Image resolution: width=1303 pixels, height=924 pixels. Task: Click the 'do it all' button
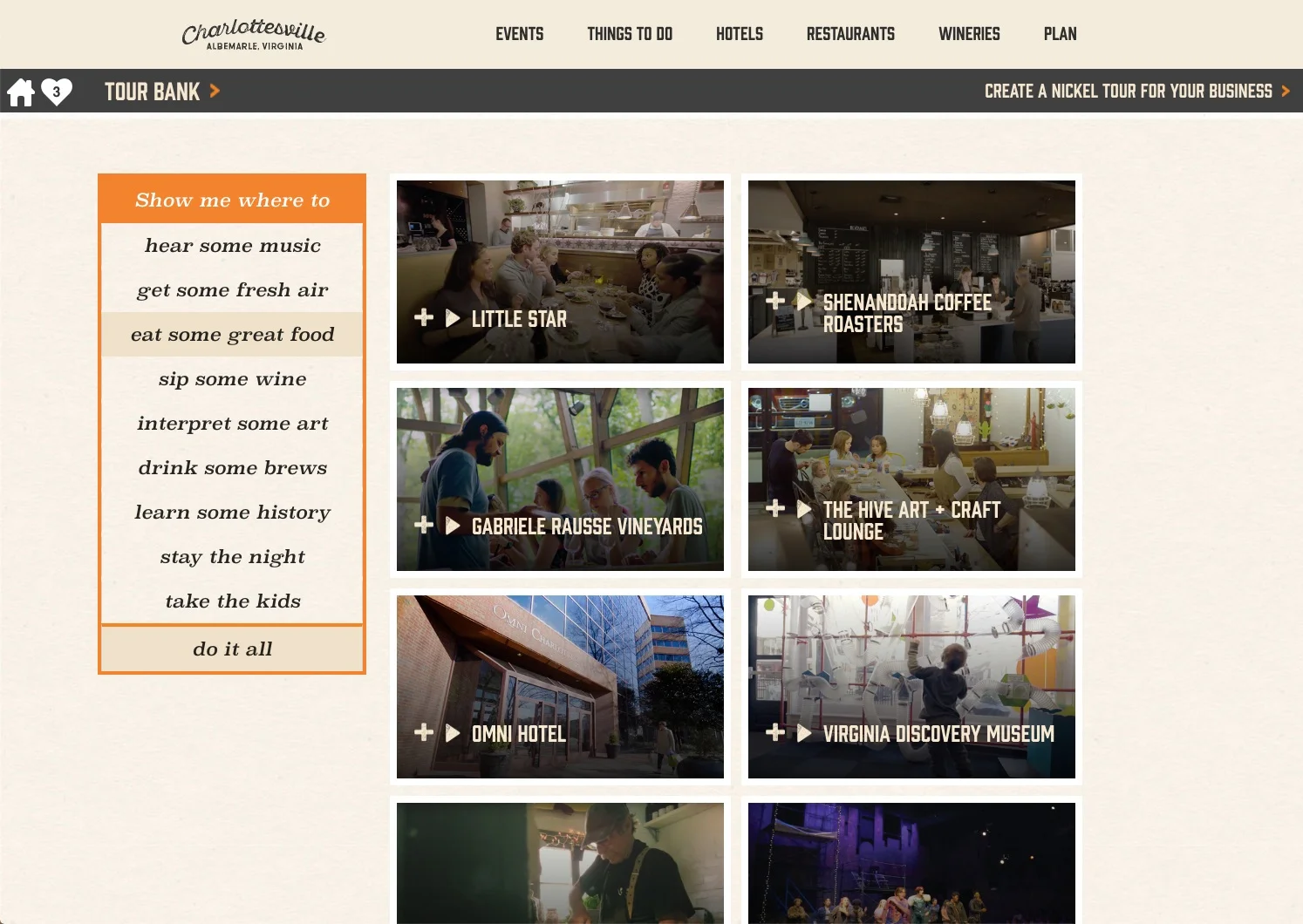pos(232,649)
